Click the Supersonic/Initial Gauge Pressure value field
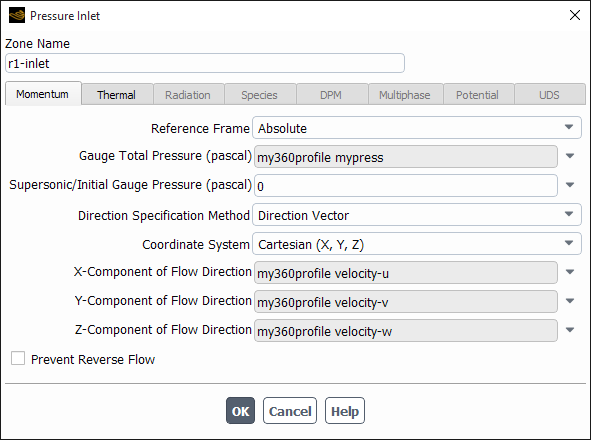 coord(406,186)
